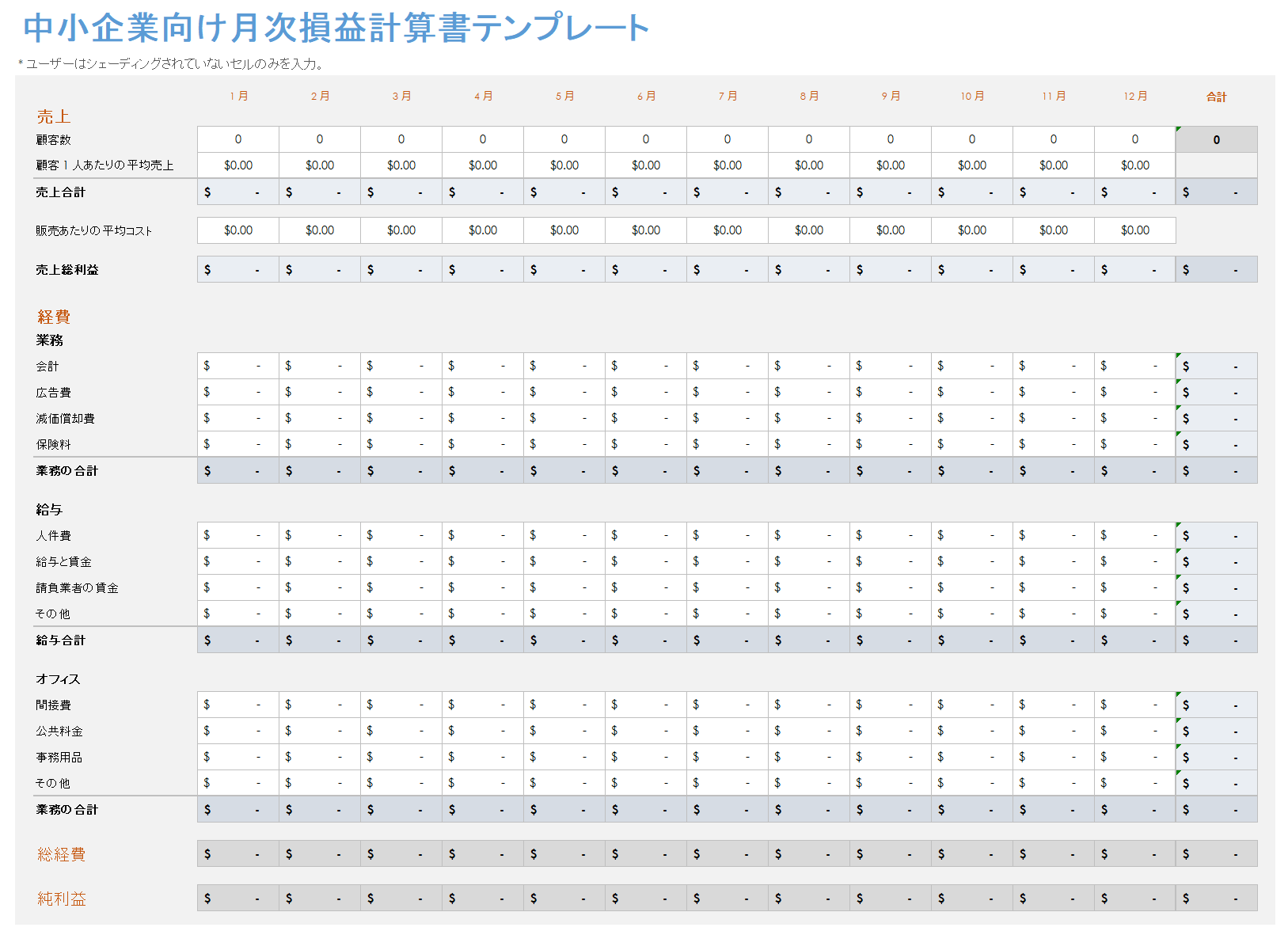The height and width of the screenshot is (931, 1288).
Task: Click the 顧客数 cell for 1月
Action: pos(238,139)
